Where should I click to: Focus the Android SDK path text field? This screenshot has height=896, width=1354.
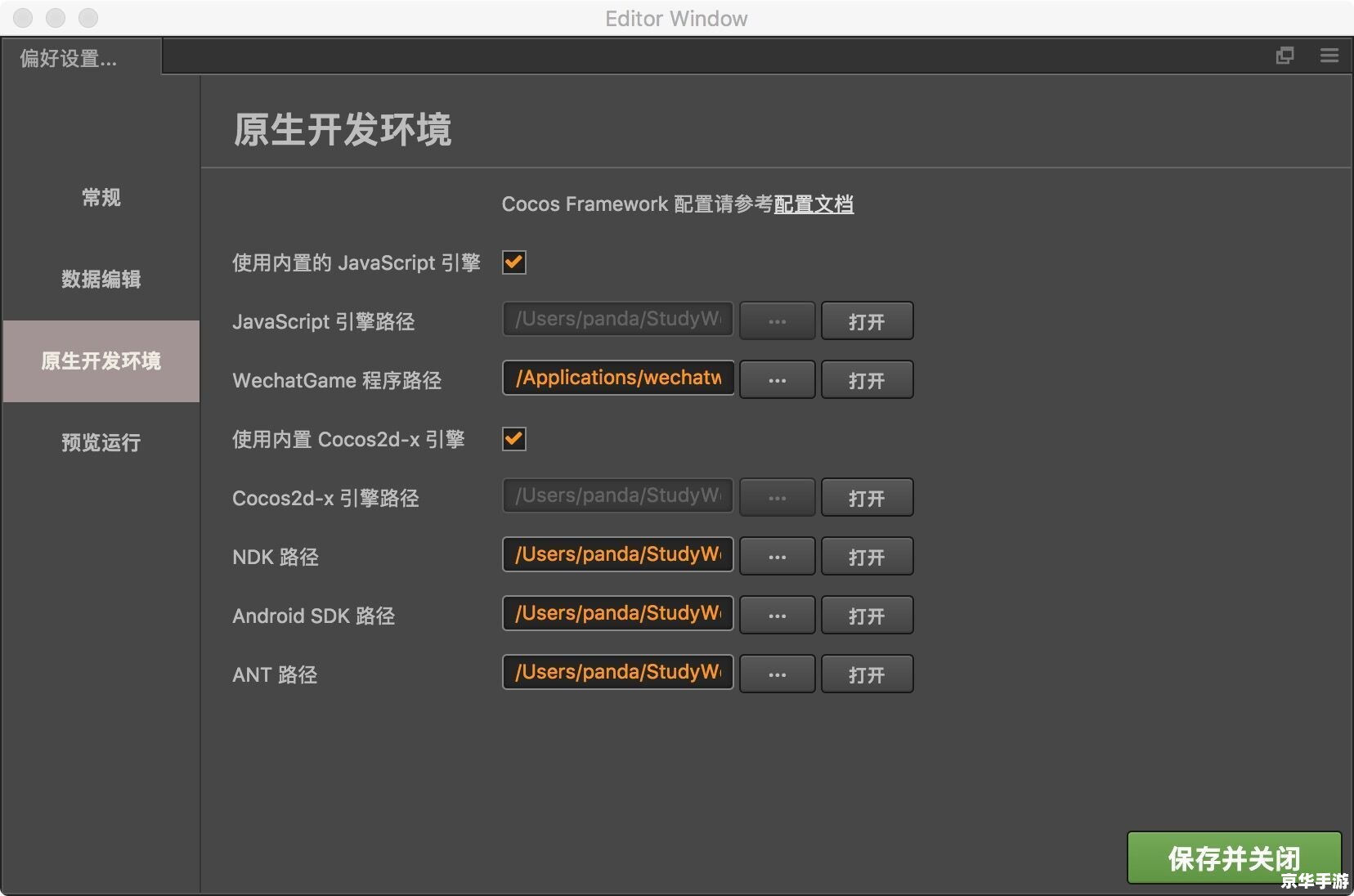click(618, 614)
